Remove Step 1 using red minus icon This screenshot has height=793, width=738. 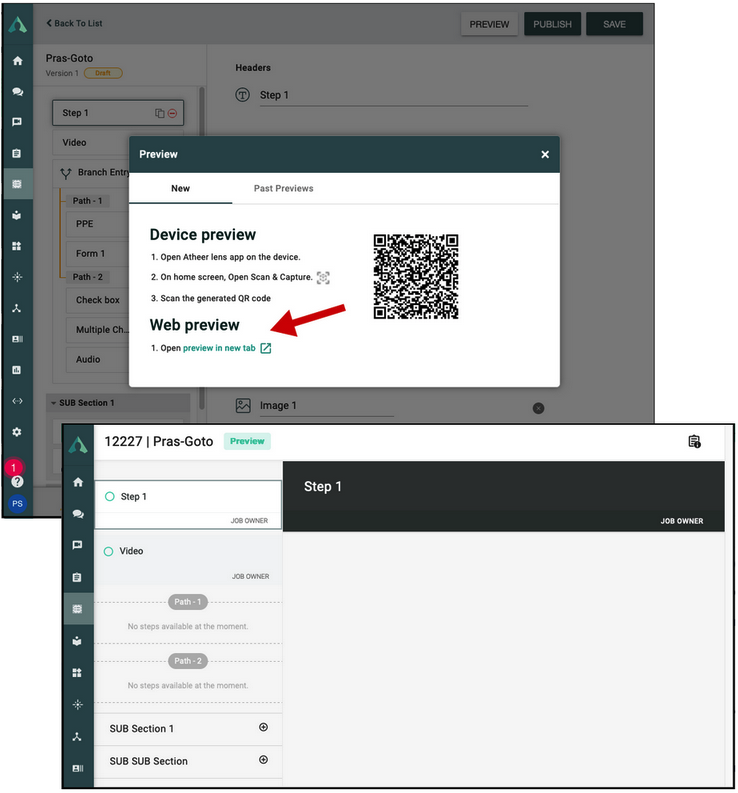click(x=172, y=113)
